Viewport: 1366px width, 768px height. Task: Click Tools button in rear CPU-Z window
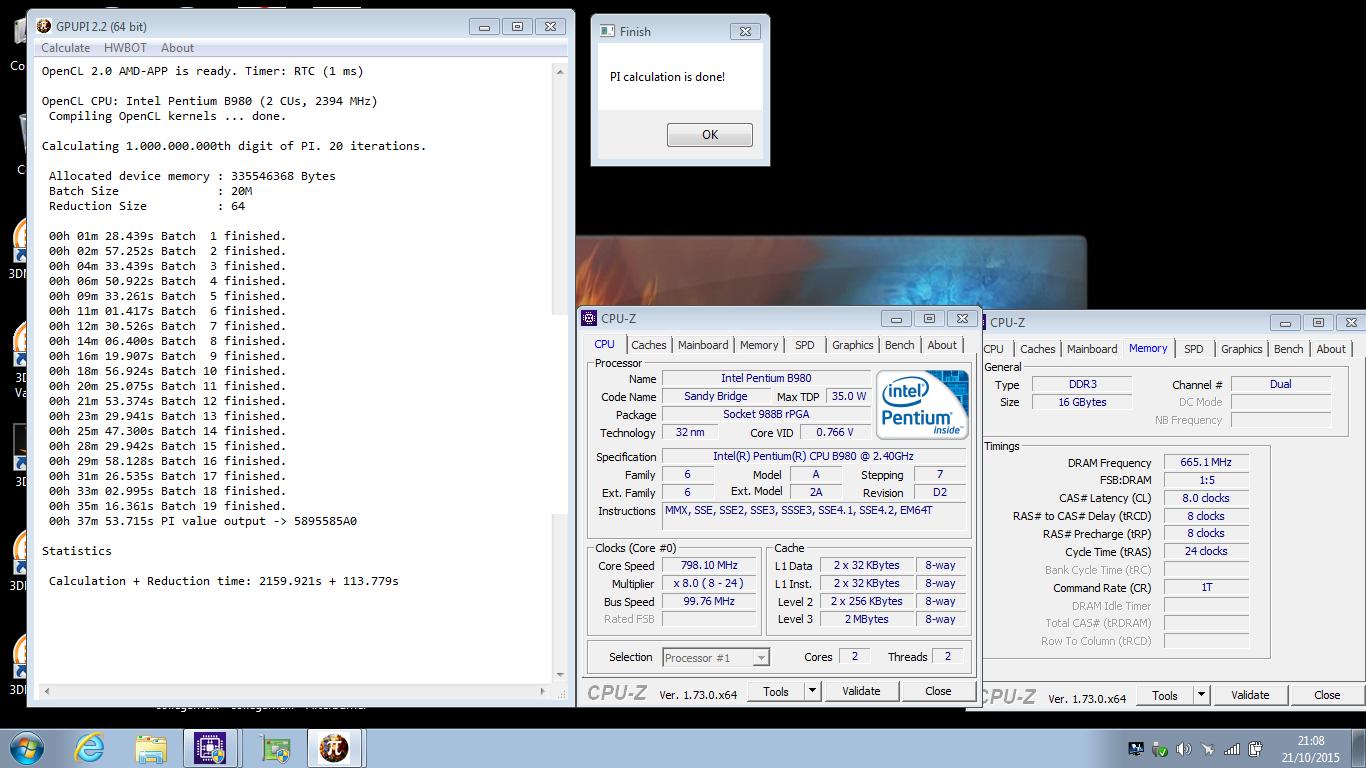pyautogui.click(x=1165, y=695)
